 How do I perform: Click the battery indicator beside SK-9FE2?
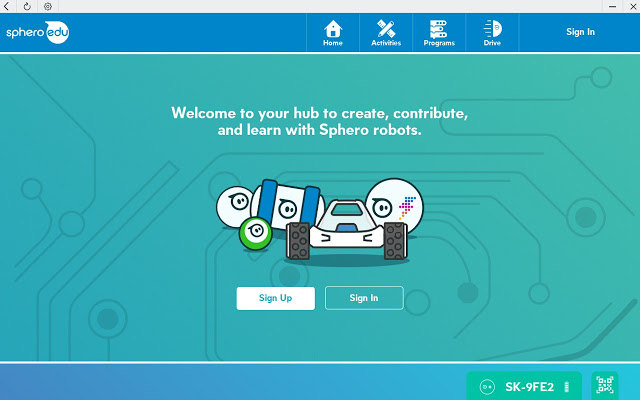coord(566,387)
